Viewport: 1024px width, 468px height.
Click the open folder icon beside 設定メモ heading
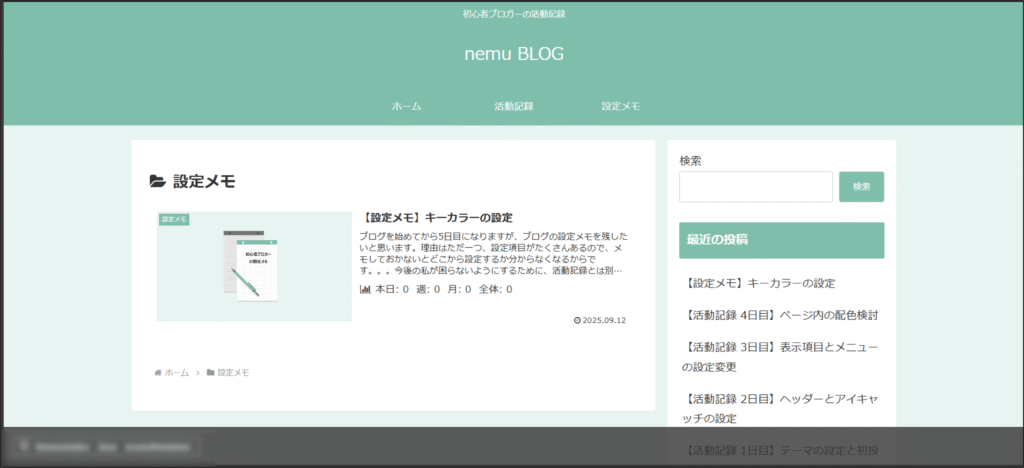tap(157, 181)
